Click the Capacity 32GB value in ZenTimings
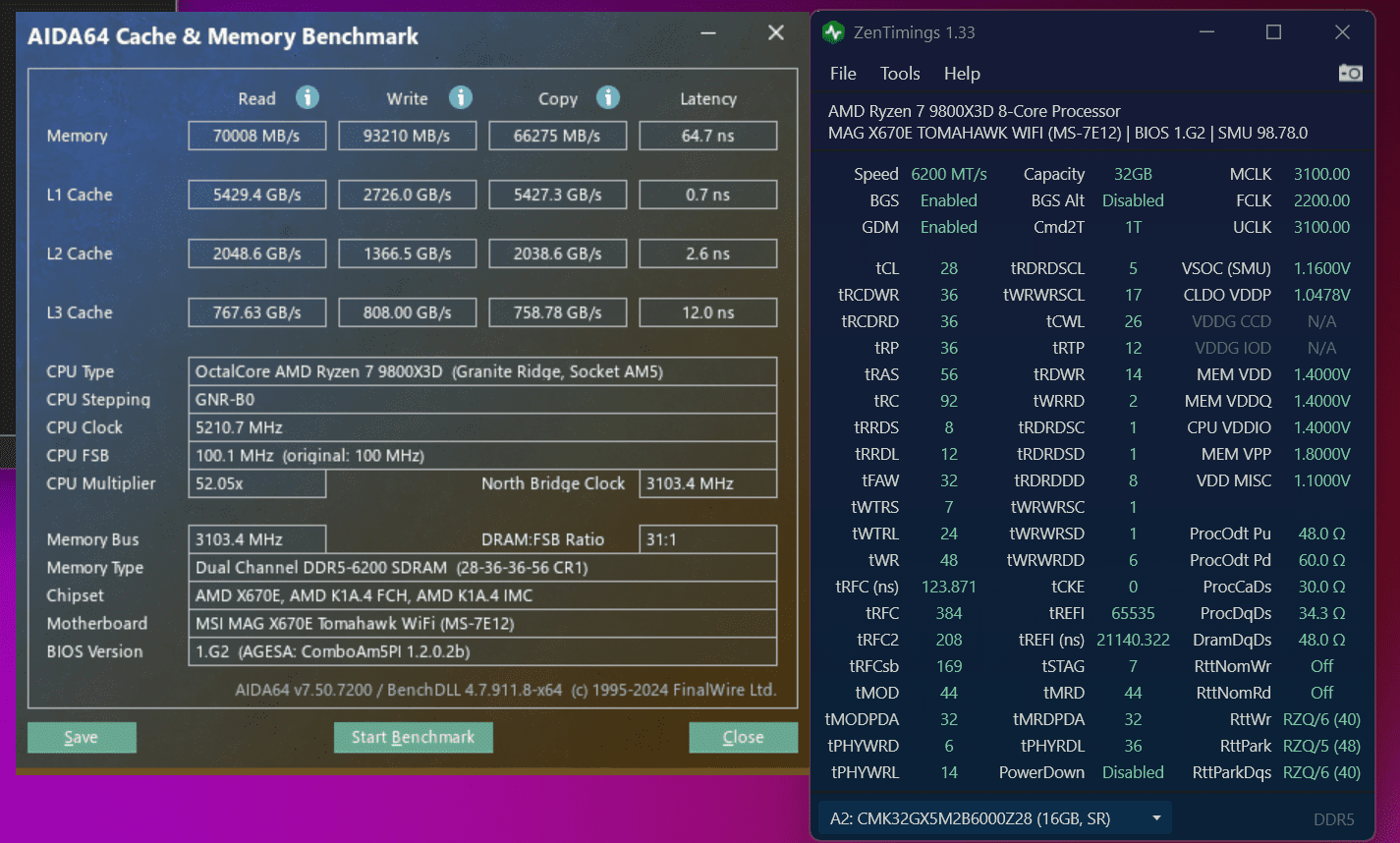 pos(1133,174)
